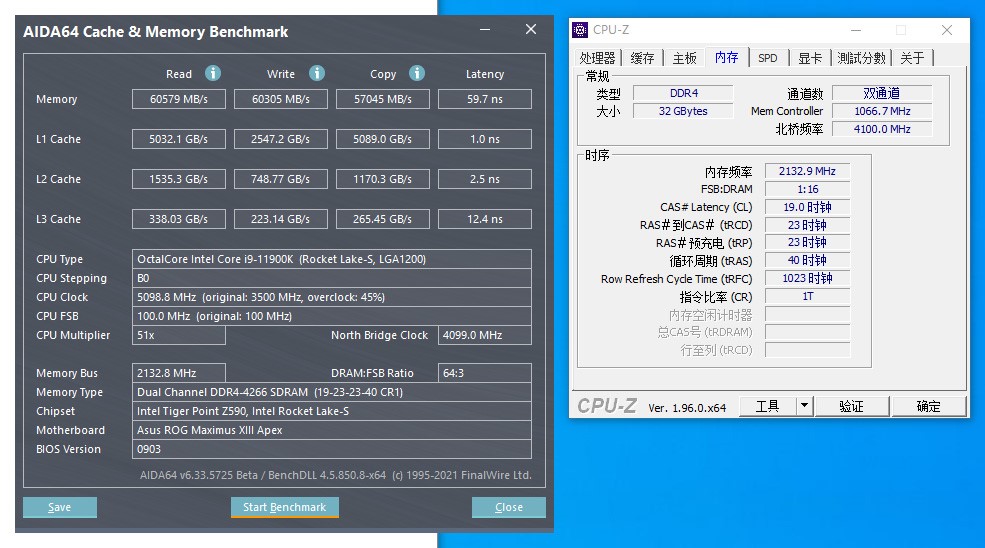Viewport: 985px width, 548px height.
Task: Open the 缓存 tab
Action: 642,58
